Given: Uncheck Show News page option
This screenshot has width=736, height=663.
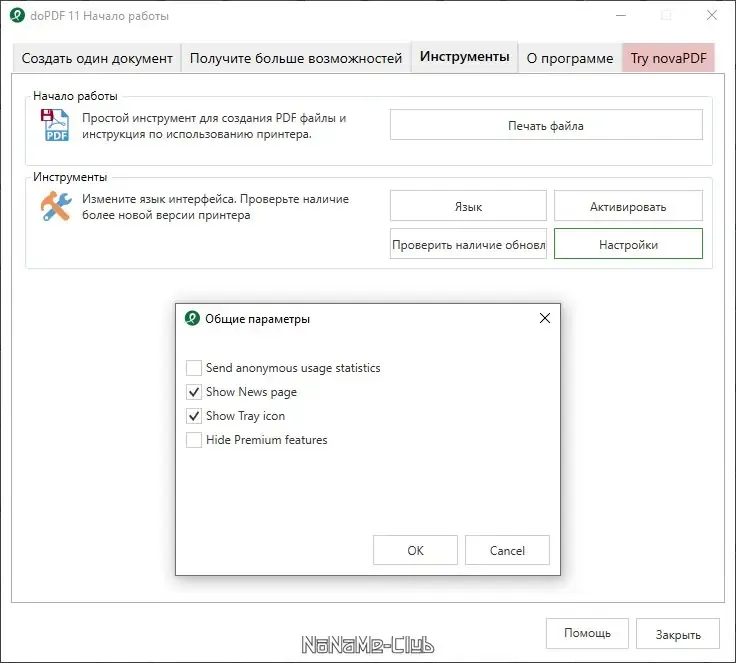Looking at the screenshot, I should point(194,392).
